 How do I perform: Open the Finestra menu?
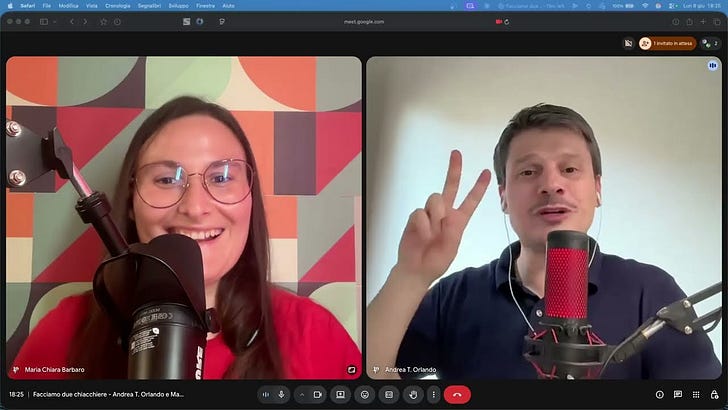[205, 6]
